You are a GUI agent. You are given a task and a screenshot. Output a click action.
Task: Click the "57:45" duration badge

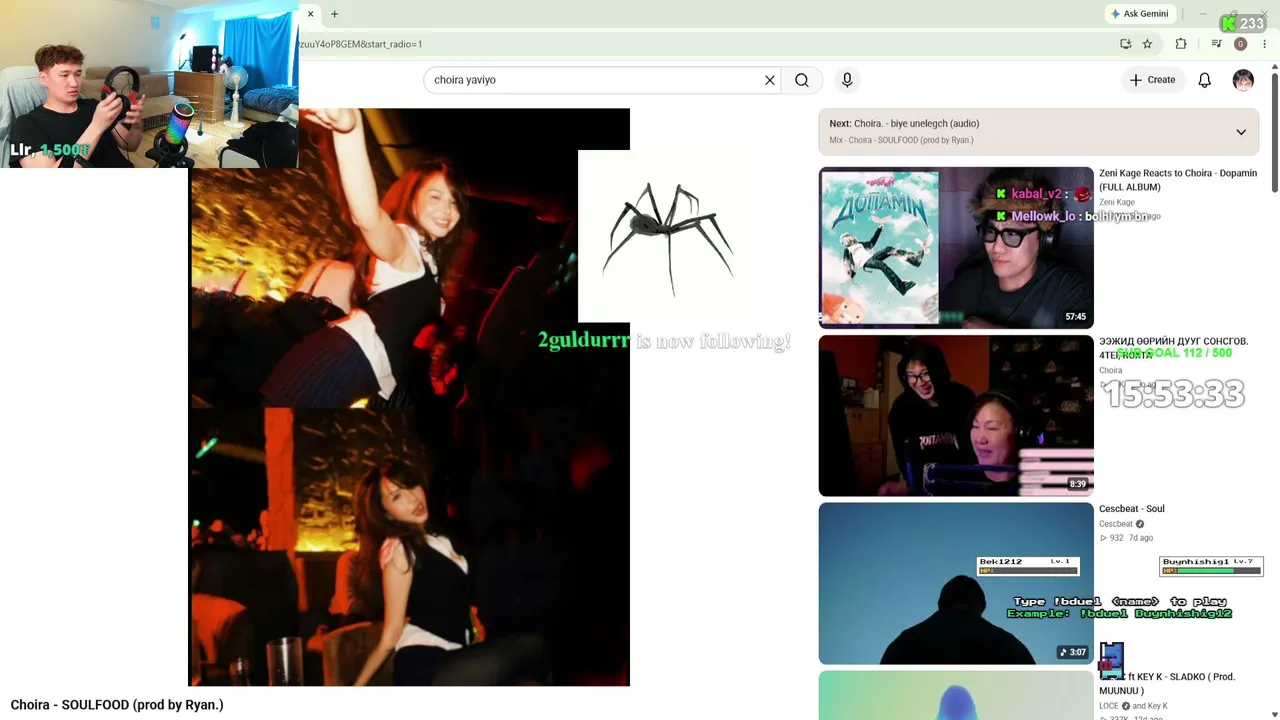[1076, 317]
